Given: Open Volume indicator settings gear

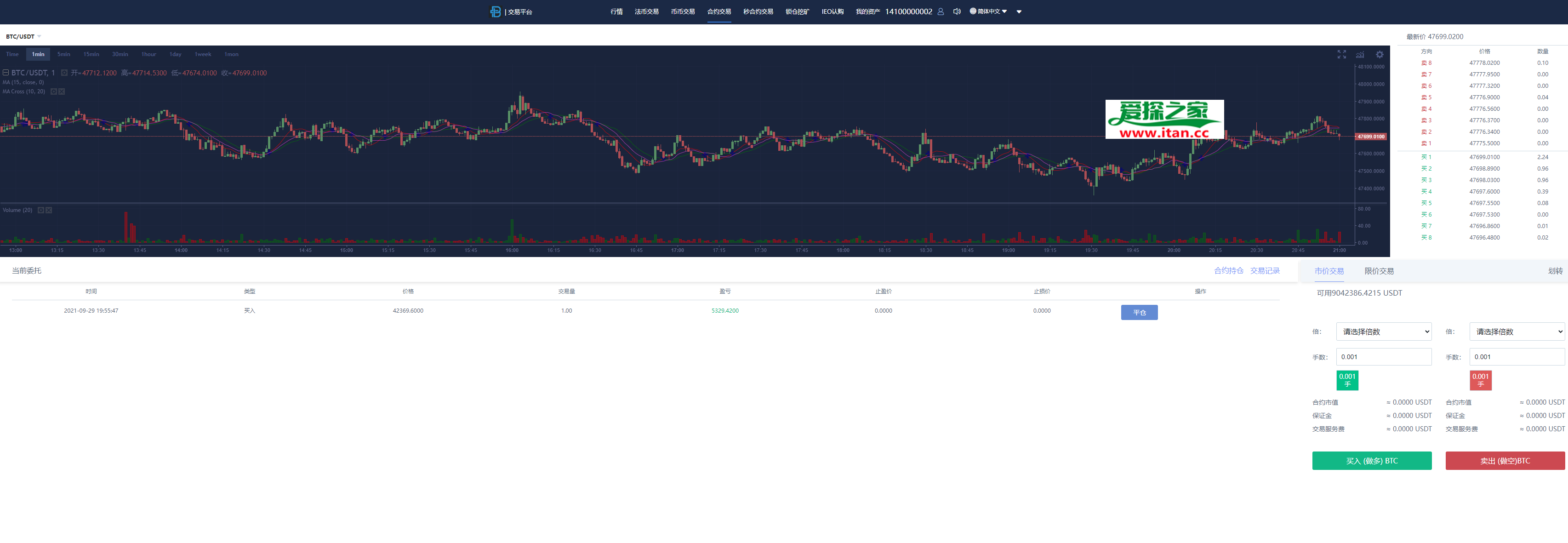Looking at the screenshot, I should [41, 210].
